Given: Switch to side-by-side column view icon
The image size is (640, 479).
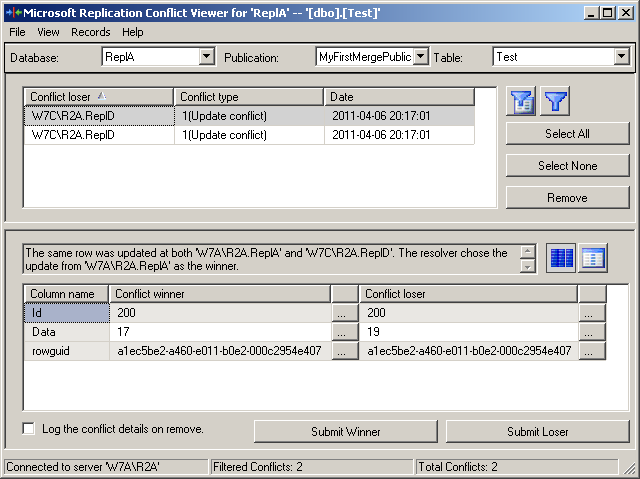Looking at the screenshot, I should tap(561, 258).
